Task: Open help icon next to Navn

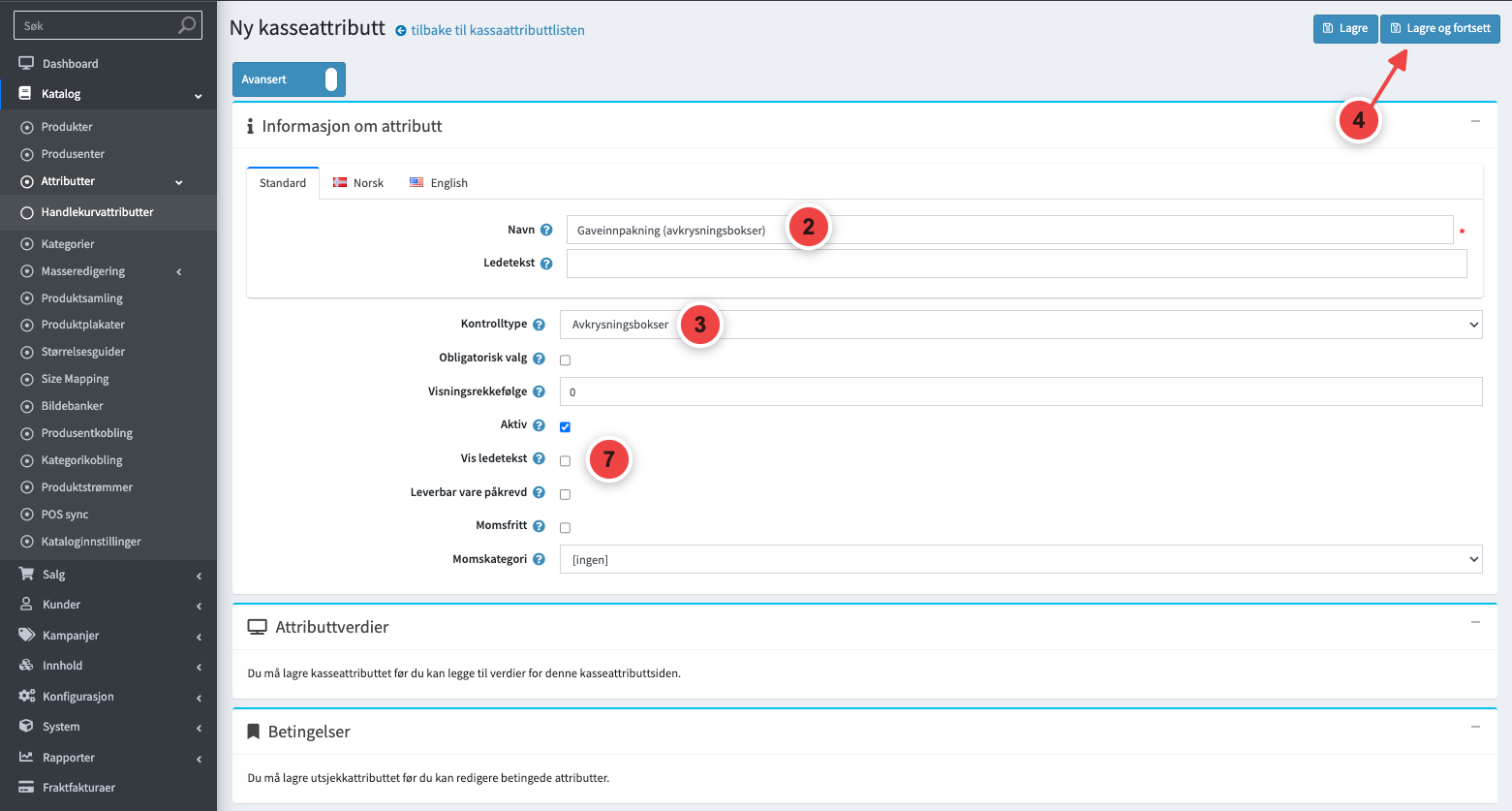Action: [x=546, y=230]
